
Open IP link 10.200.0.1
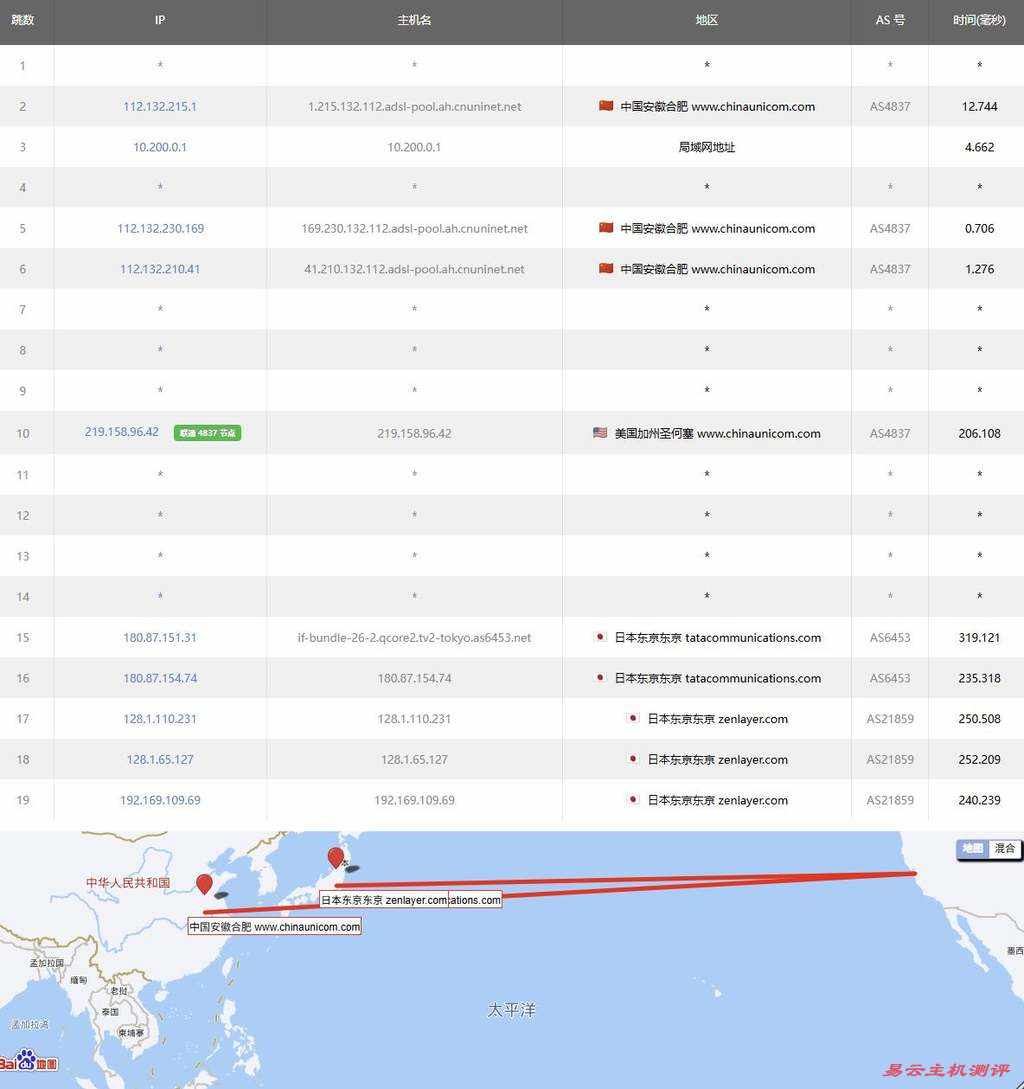[x=160, y=147]
